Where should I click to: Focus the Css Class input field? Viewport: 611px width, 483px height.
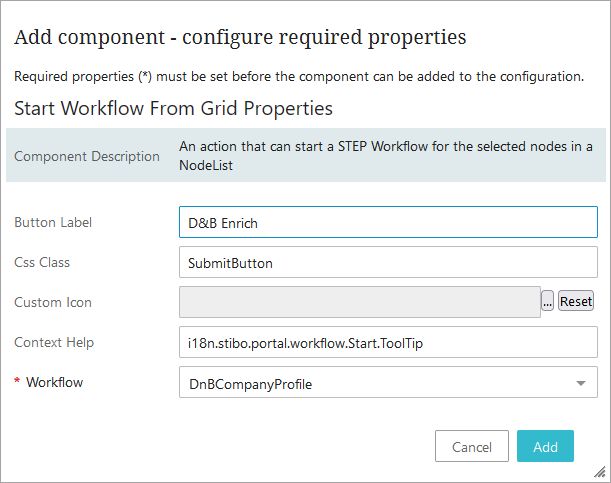pos(387,262)
